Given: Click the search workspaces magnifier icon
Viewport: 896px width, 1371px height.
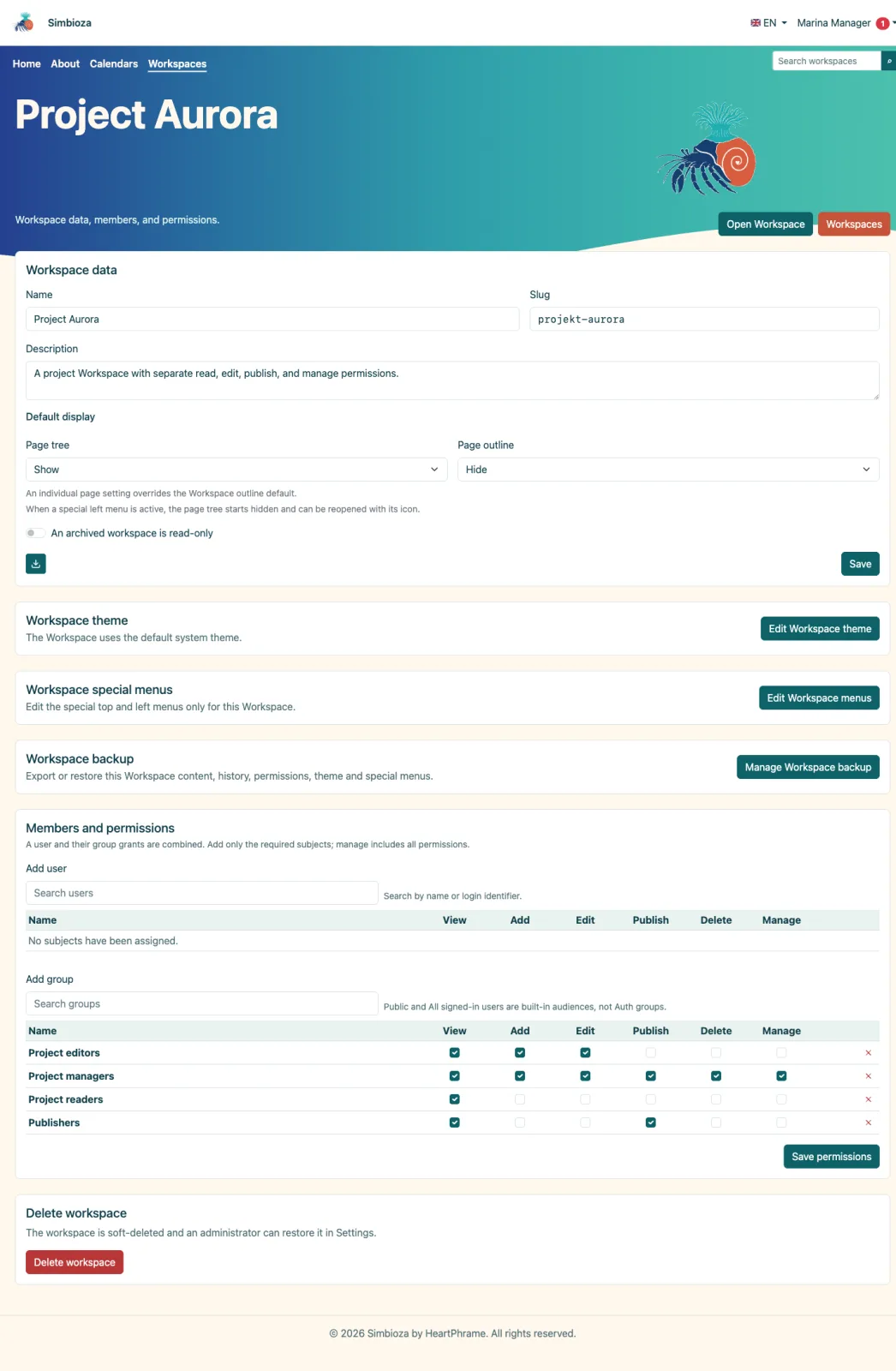Looking at the screenshot, I should coord(888,61).
